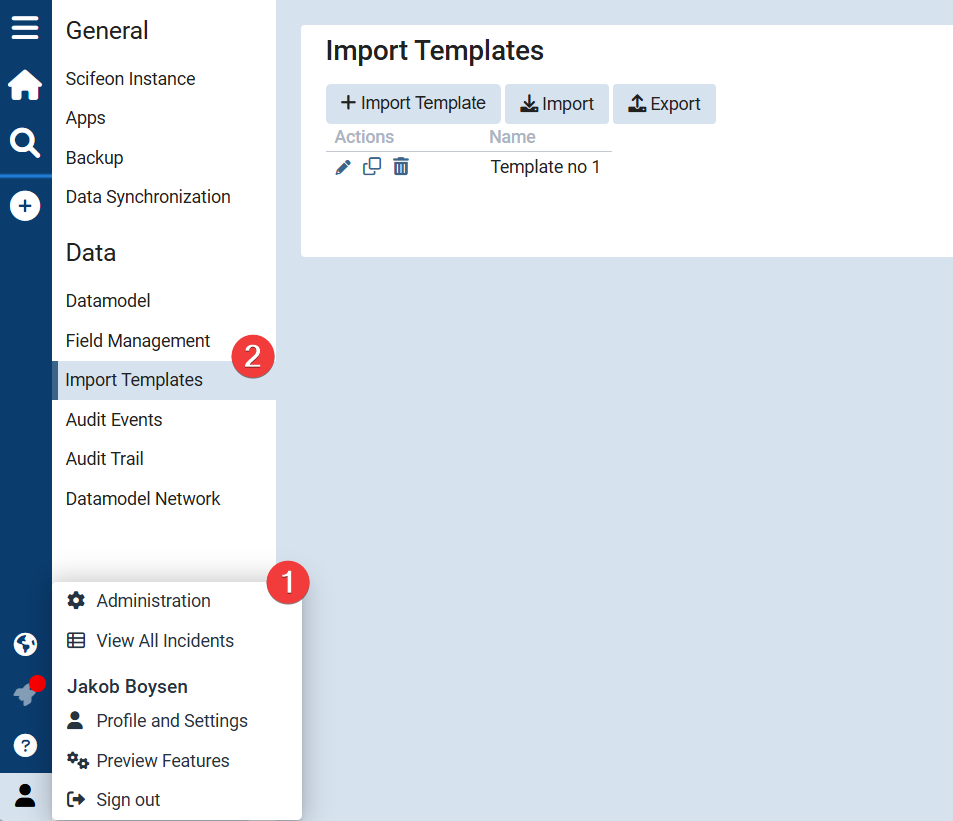Open Audit Trail in sidebar
Viewport: 953px width, 821px height.
point(105,459)
